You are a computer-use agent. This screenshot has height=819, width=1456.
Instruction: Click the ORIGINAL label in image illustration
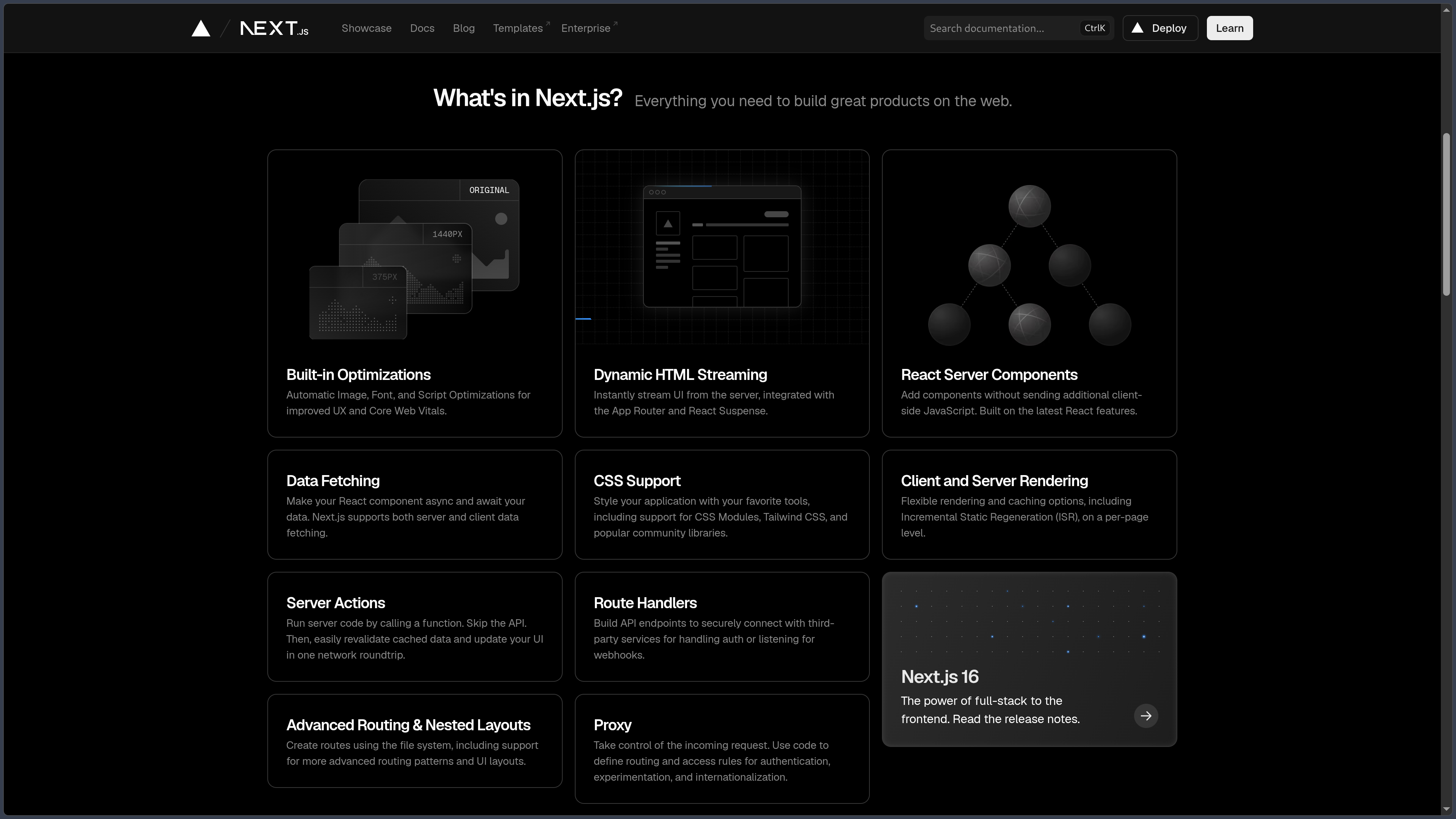pyautogui.click(x=489, y=190)
